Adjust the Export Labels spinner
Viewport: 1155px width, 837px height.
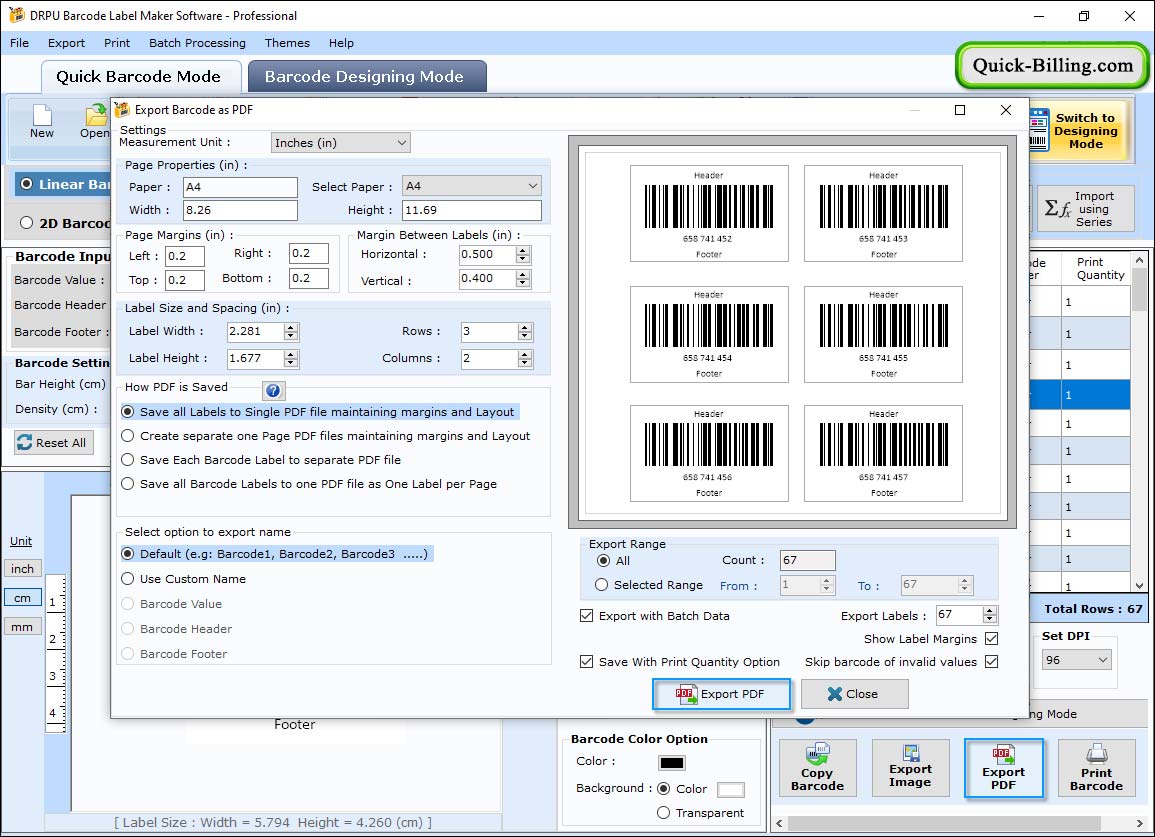(x=990, y=614)
